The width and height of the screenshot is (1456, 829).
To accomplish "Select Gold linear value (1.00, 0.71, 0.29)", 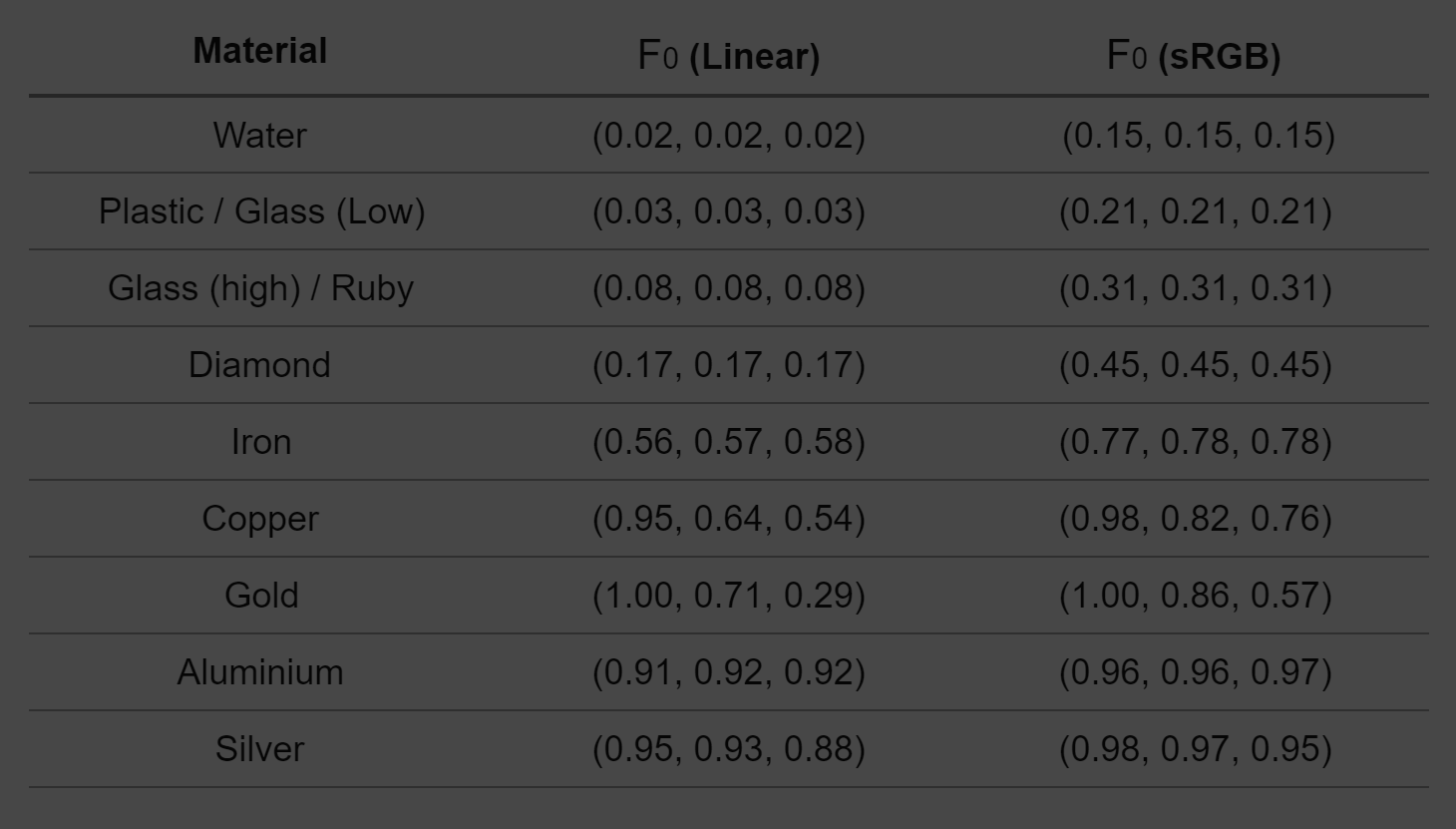I will pyautogui.click(x=729, y=596).
